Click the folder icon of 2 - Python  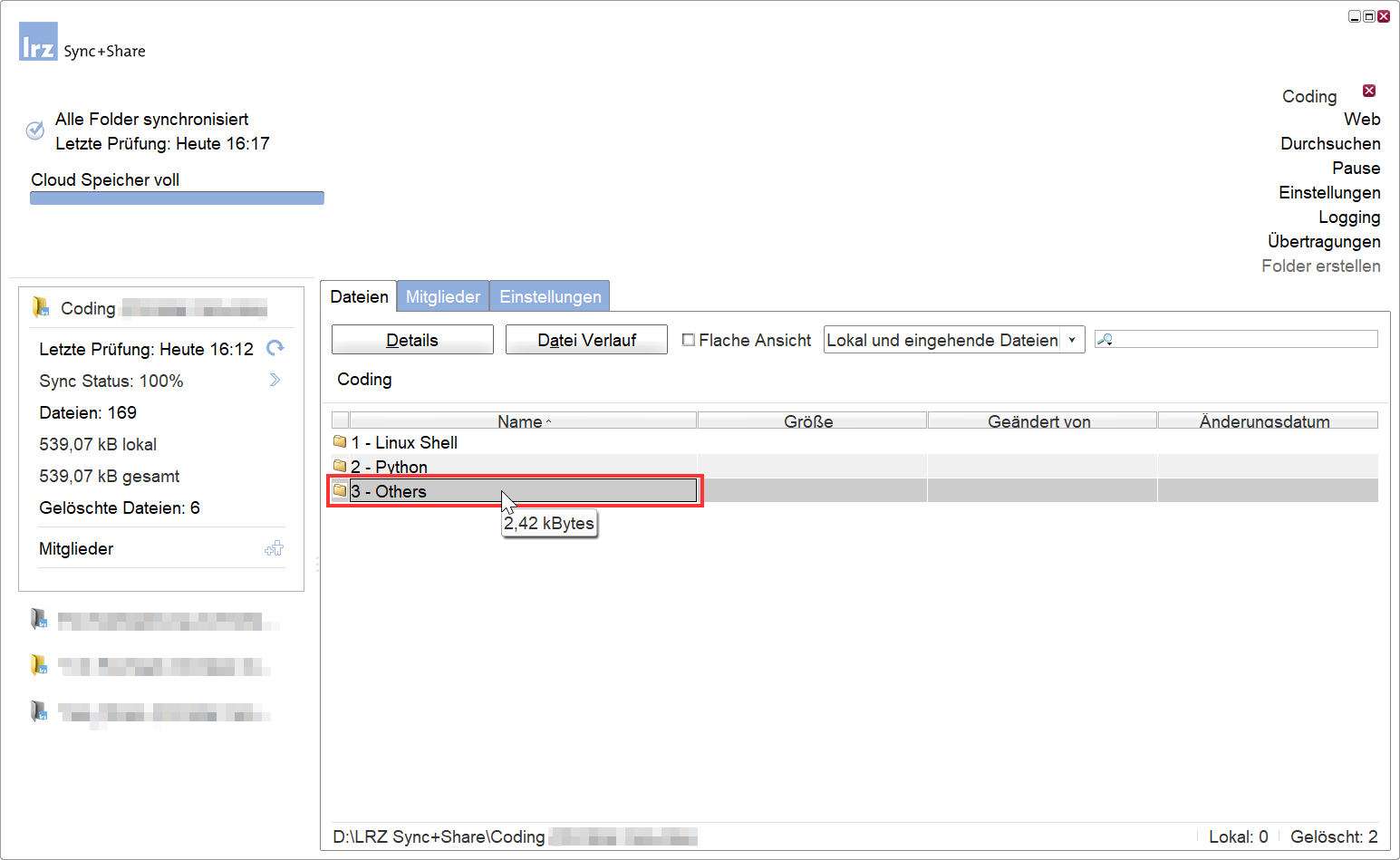click(340, 466)
